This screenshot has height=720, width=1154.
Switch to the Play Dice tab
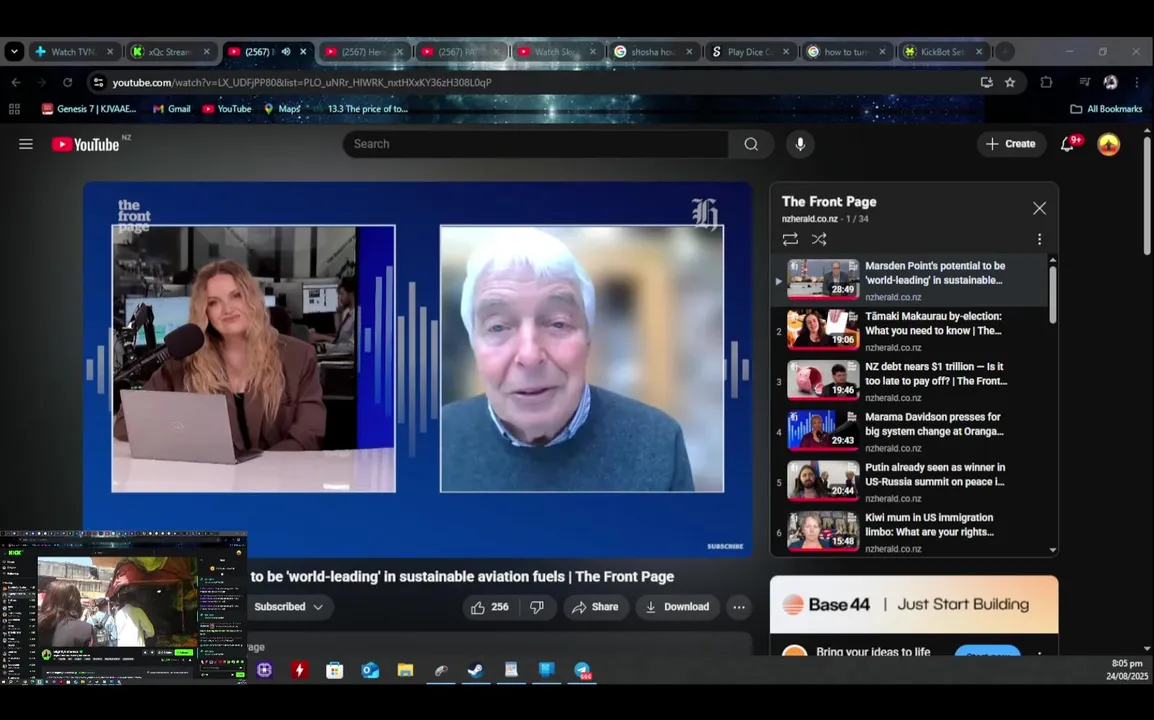coord(748,52)
